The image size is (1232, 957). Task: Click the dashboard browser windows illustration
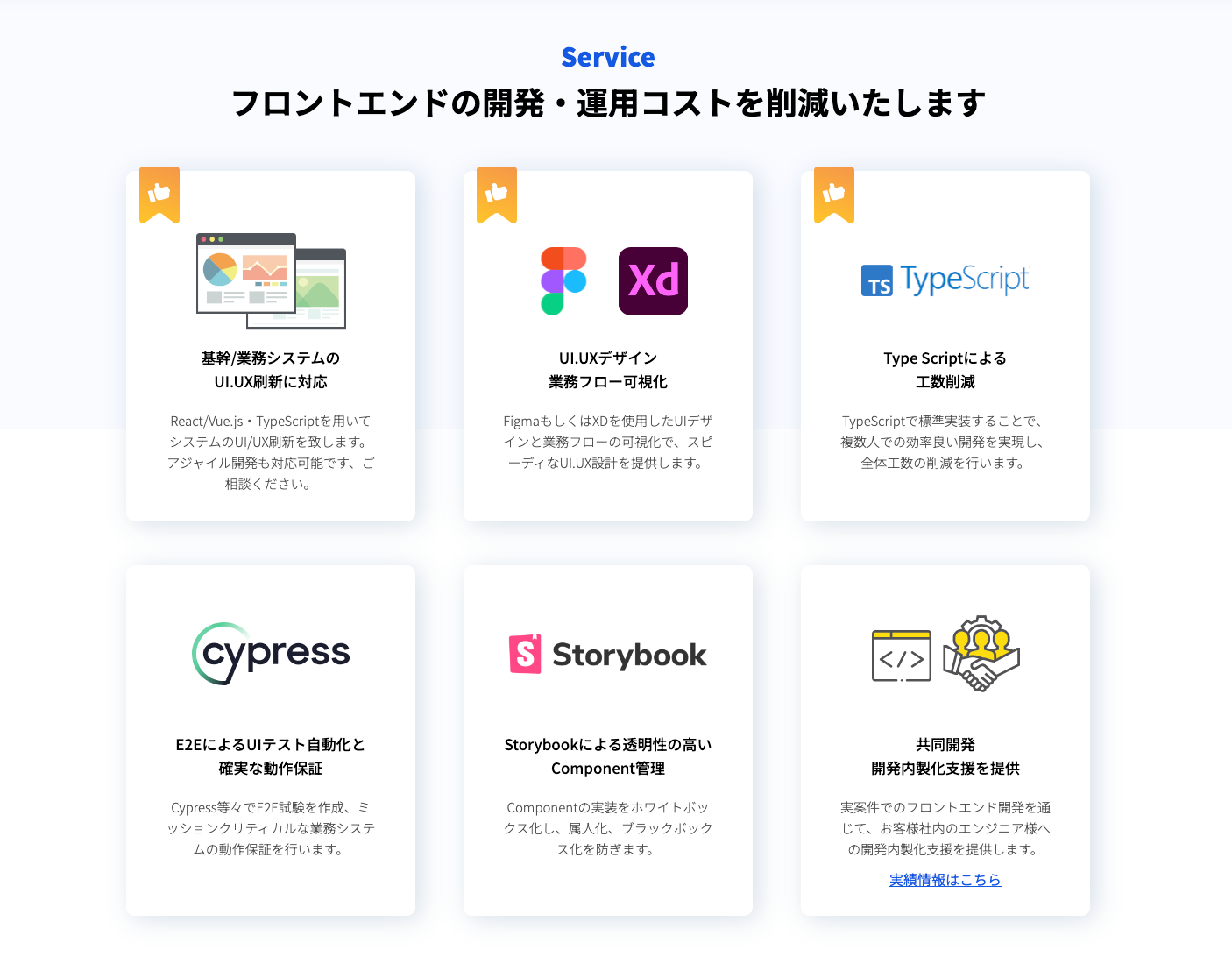(271, 280)
